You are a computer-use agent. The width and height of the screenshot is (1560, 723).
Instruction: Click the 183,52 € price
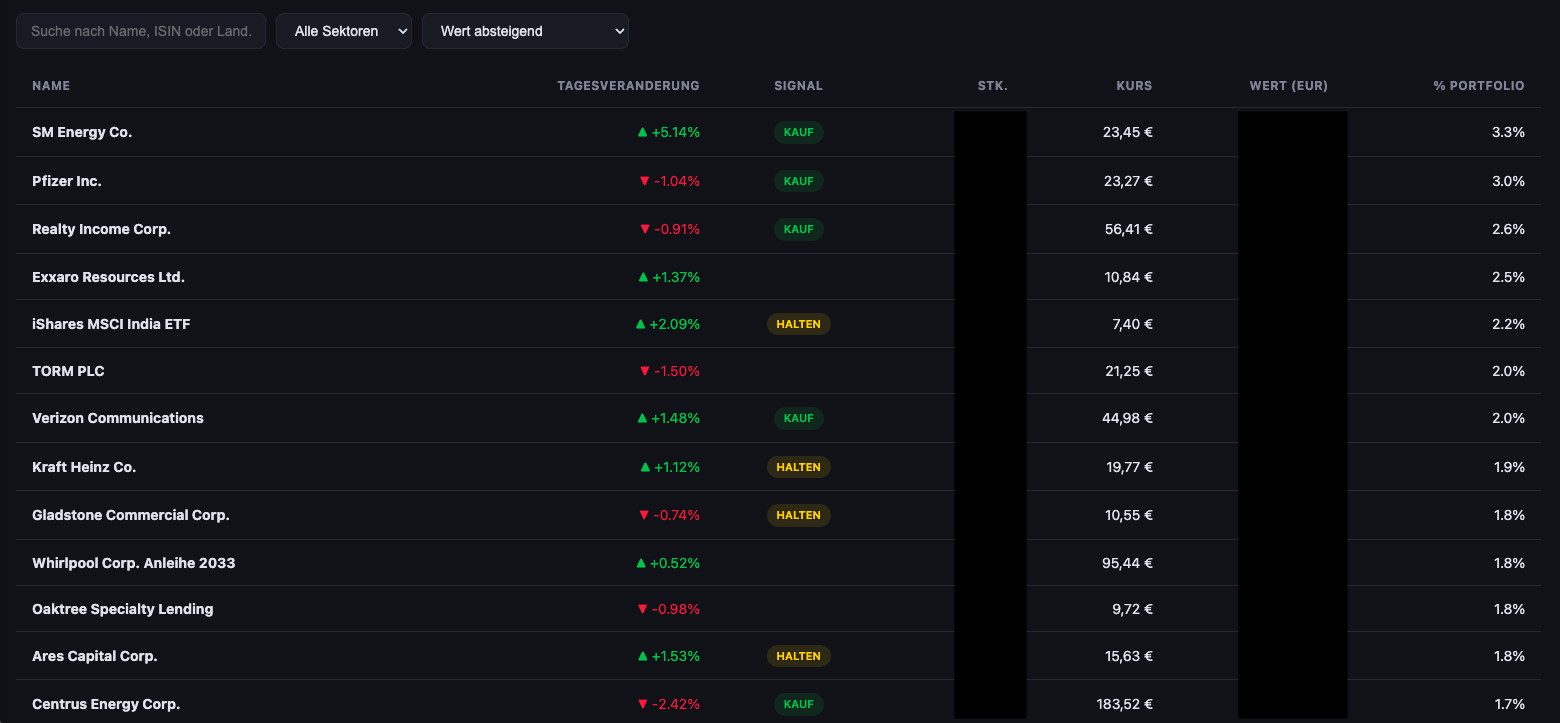click(x=1125, y=704)
